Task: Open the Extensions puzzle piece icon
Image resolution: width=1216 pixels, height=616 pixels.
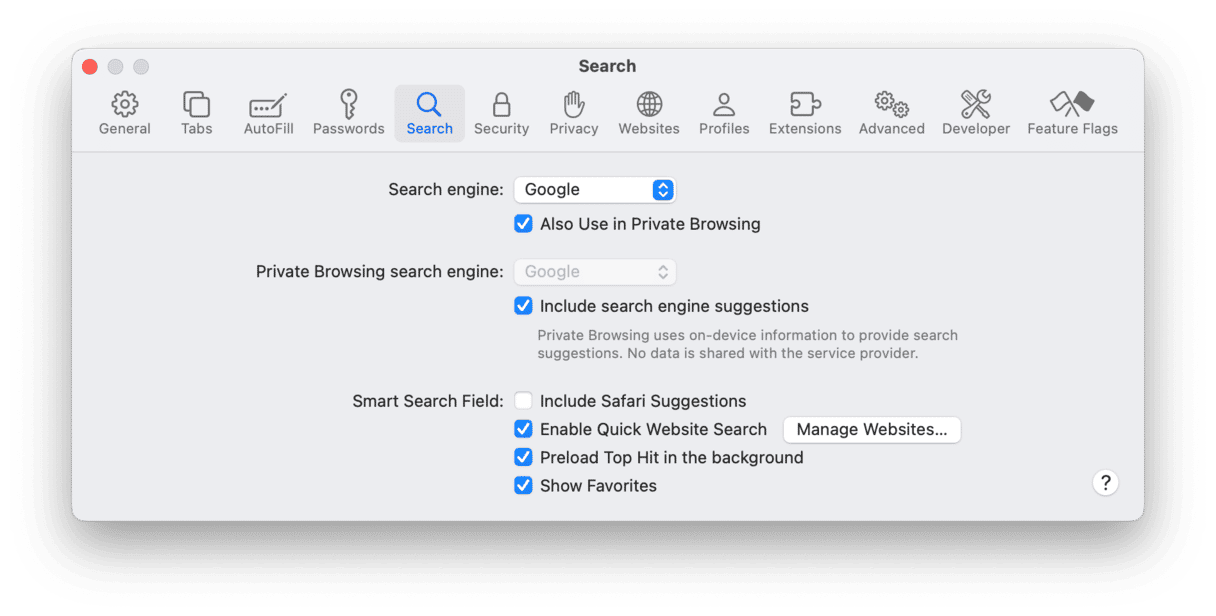Action: [805, 105]
